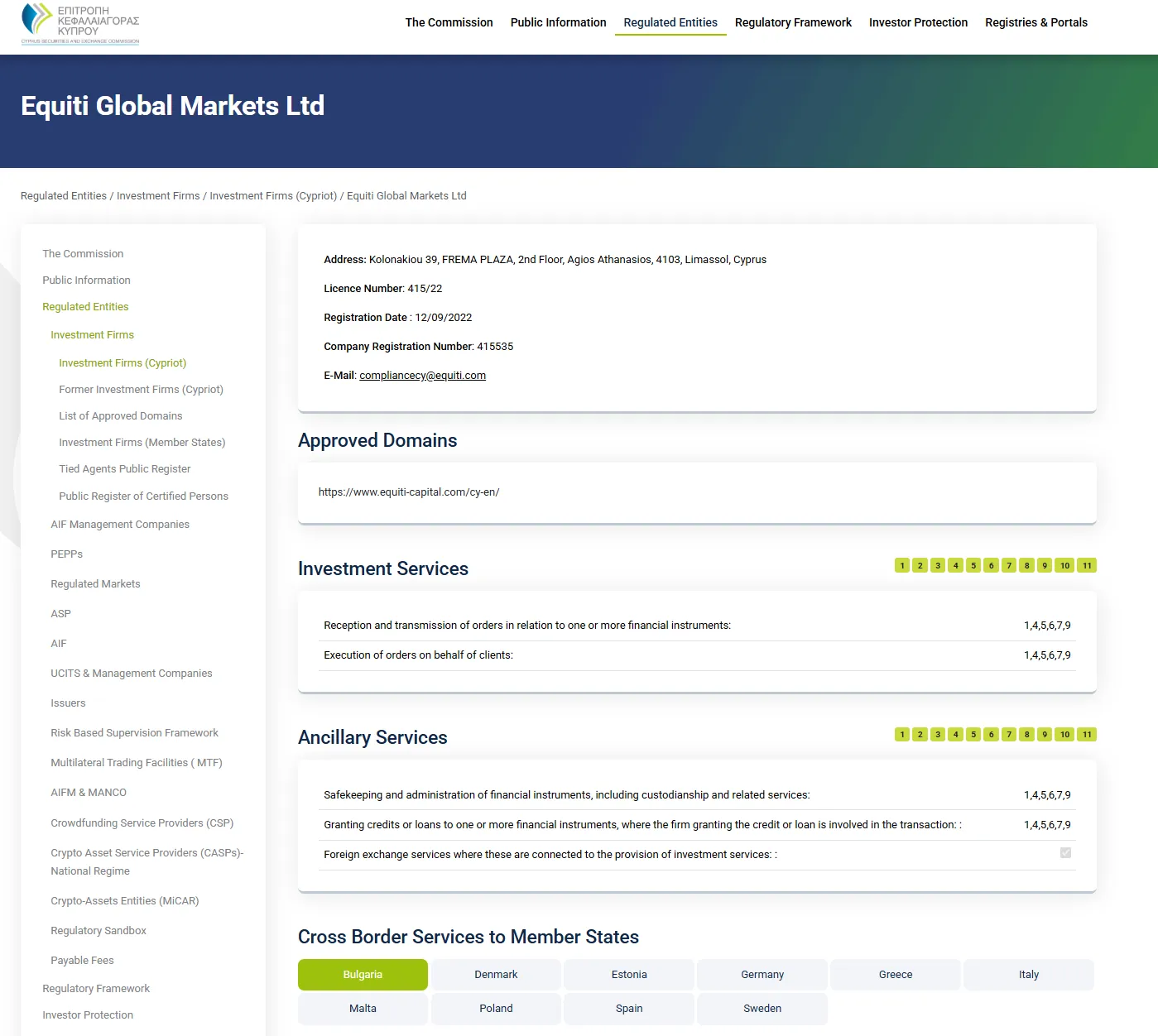This screenshot has width=1158, height=1036.
Task: Click Investment Firms (Cypriot) breadcrumb link
Action: [x=273, y=196]
